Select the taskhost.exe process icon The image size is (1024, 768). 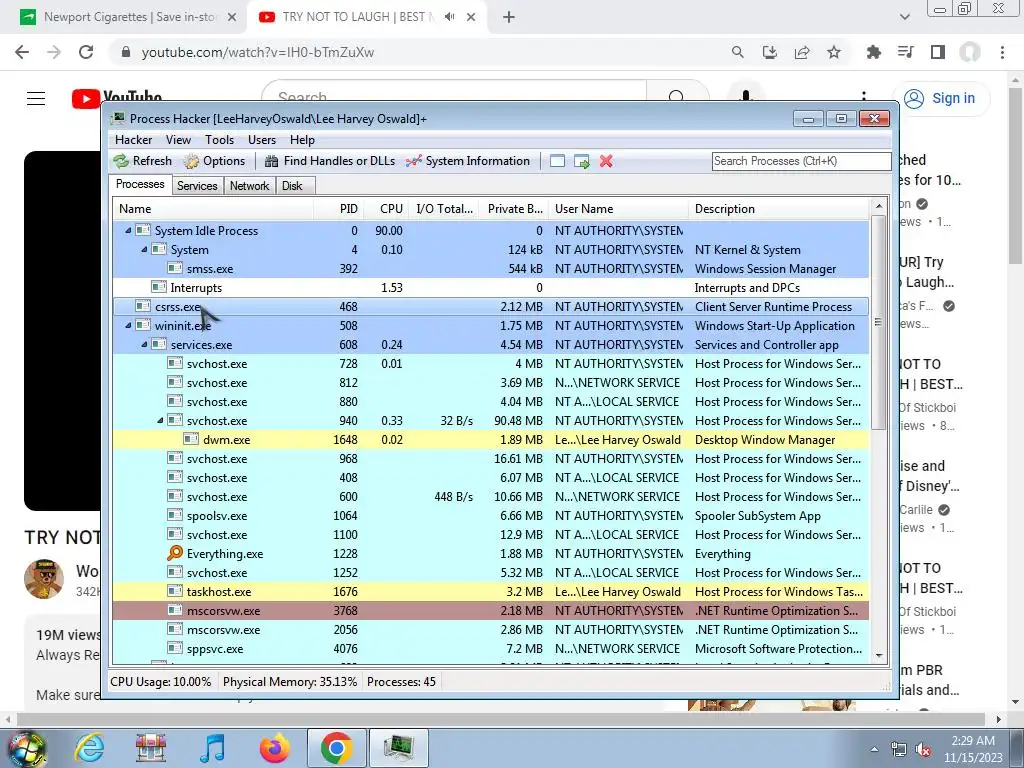174,591
